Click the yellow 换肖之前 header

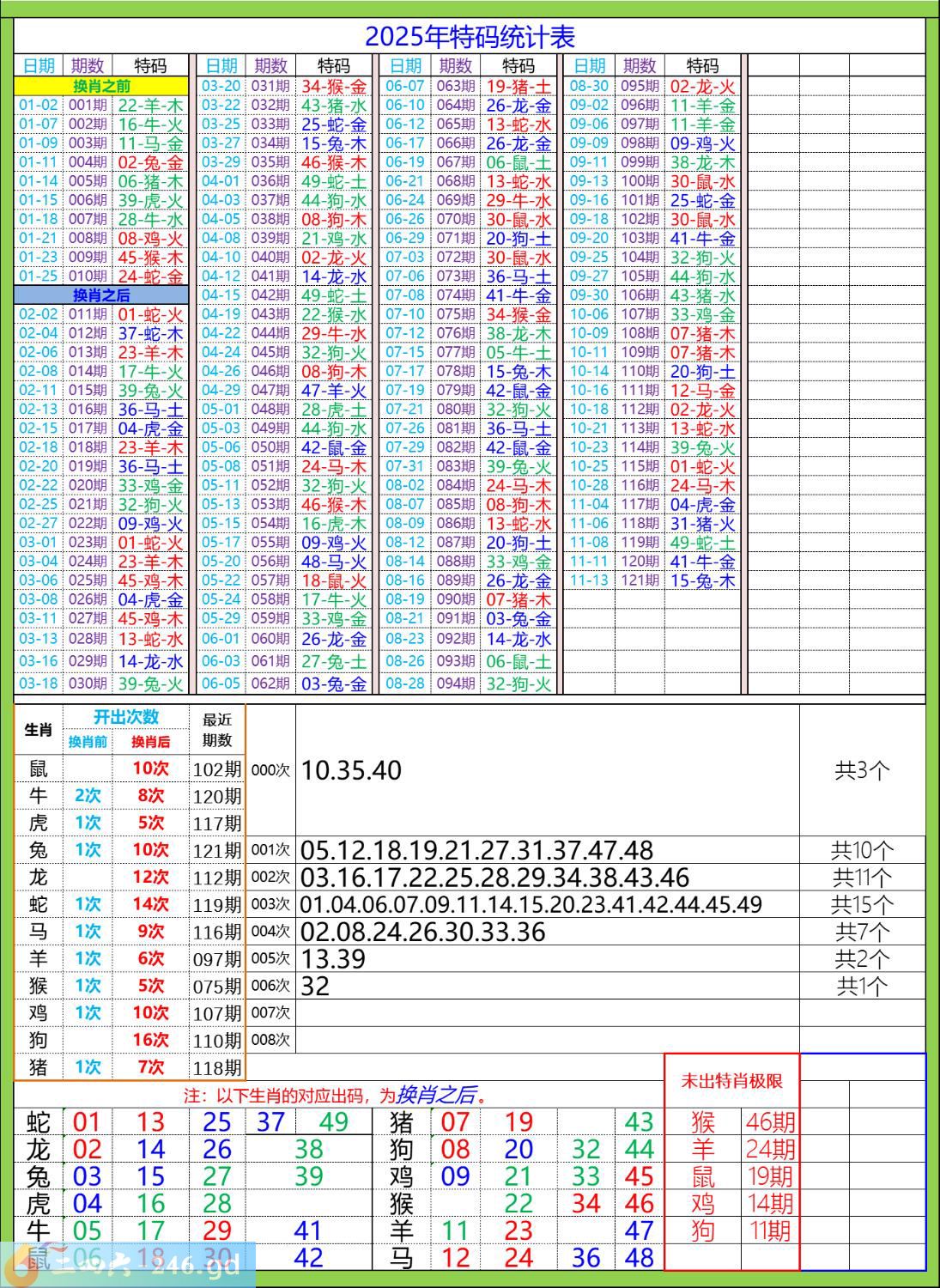(101, 86)
